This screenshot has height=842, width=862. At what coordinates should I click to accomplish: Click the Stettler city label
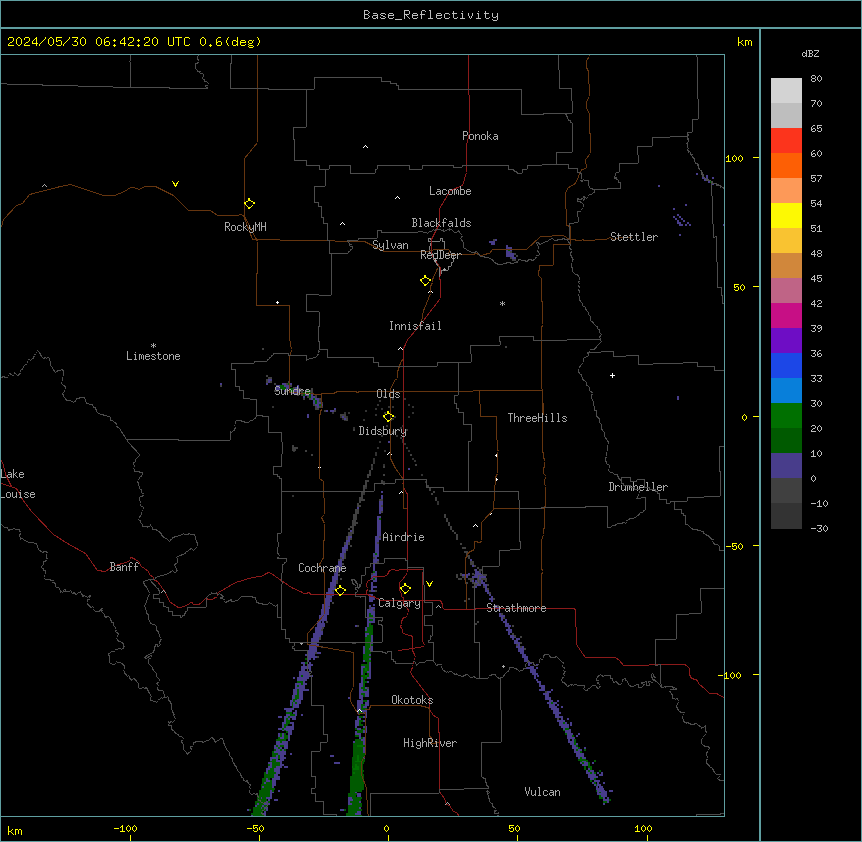634,237
